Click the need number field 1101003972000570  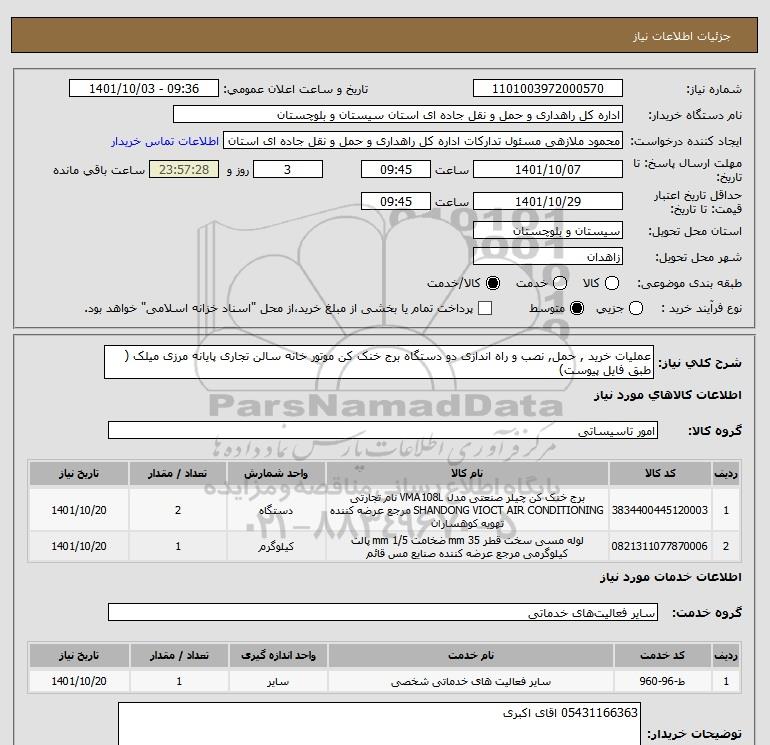[548, 88]
